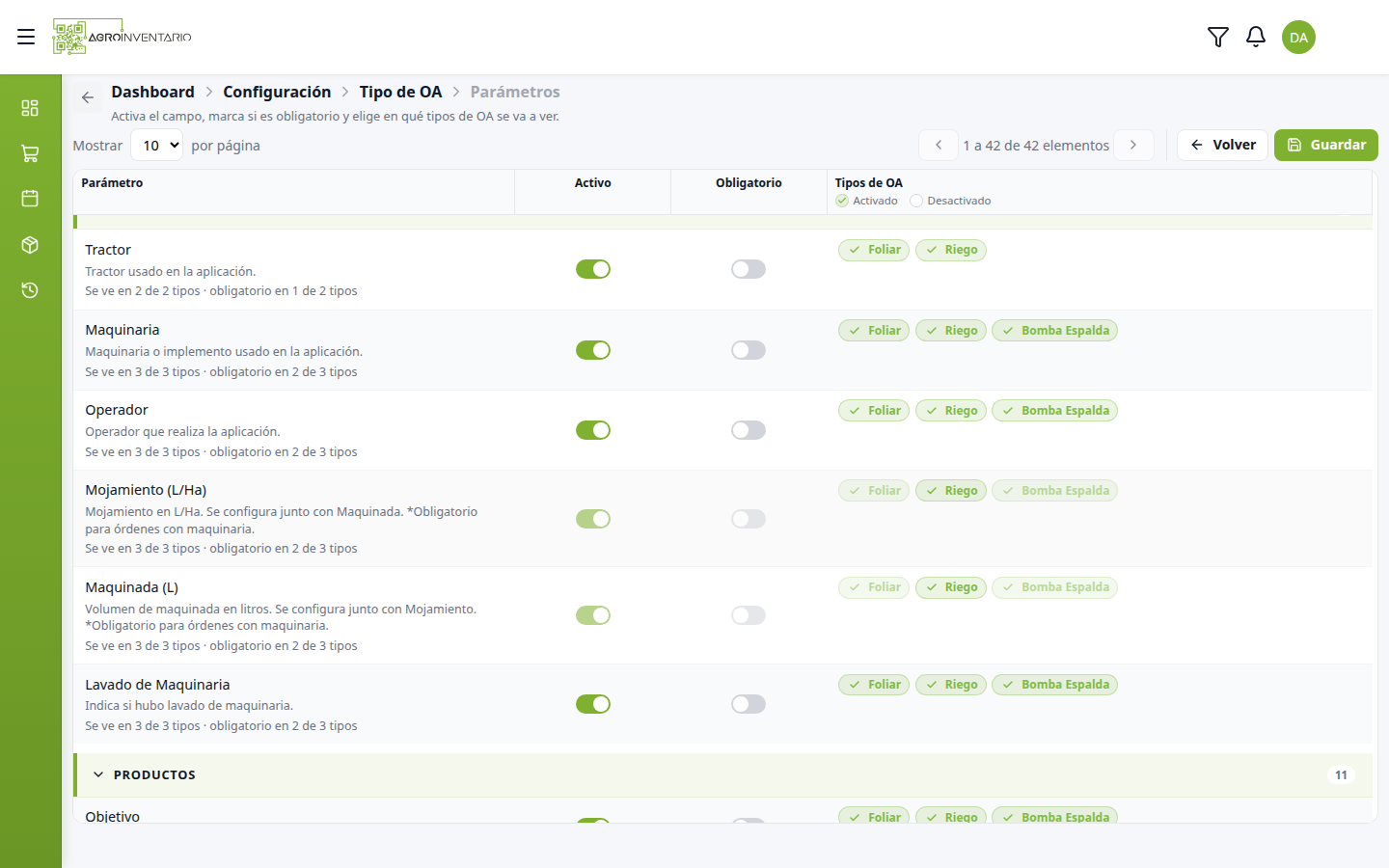This screenshot has width=1389, height=868.
Task: Toggle Obligatorio switch for Tractor
Action: (x=749, y=269)
